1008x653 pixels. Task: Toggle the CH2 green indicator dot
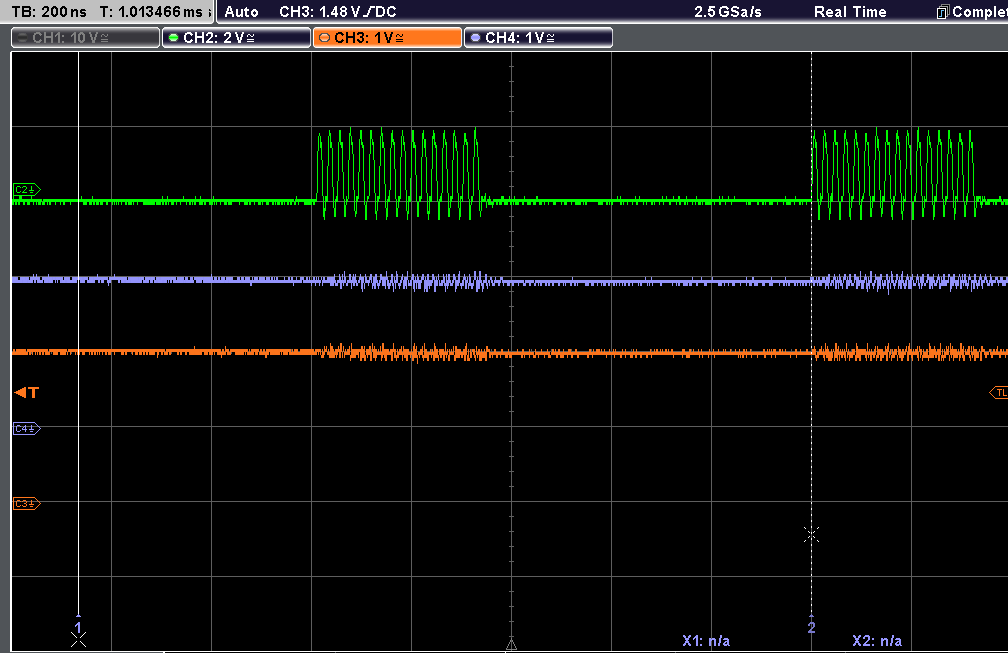173,38
